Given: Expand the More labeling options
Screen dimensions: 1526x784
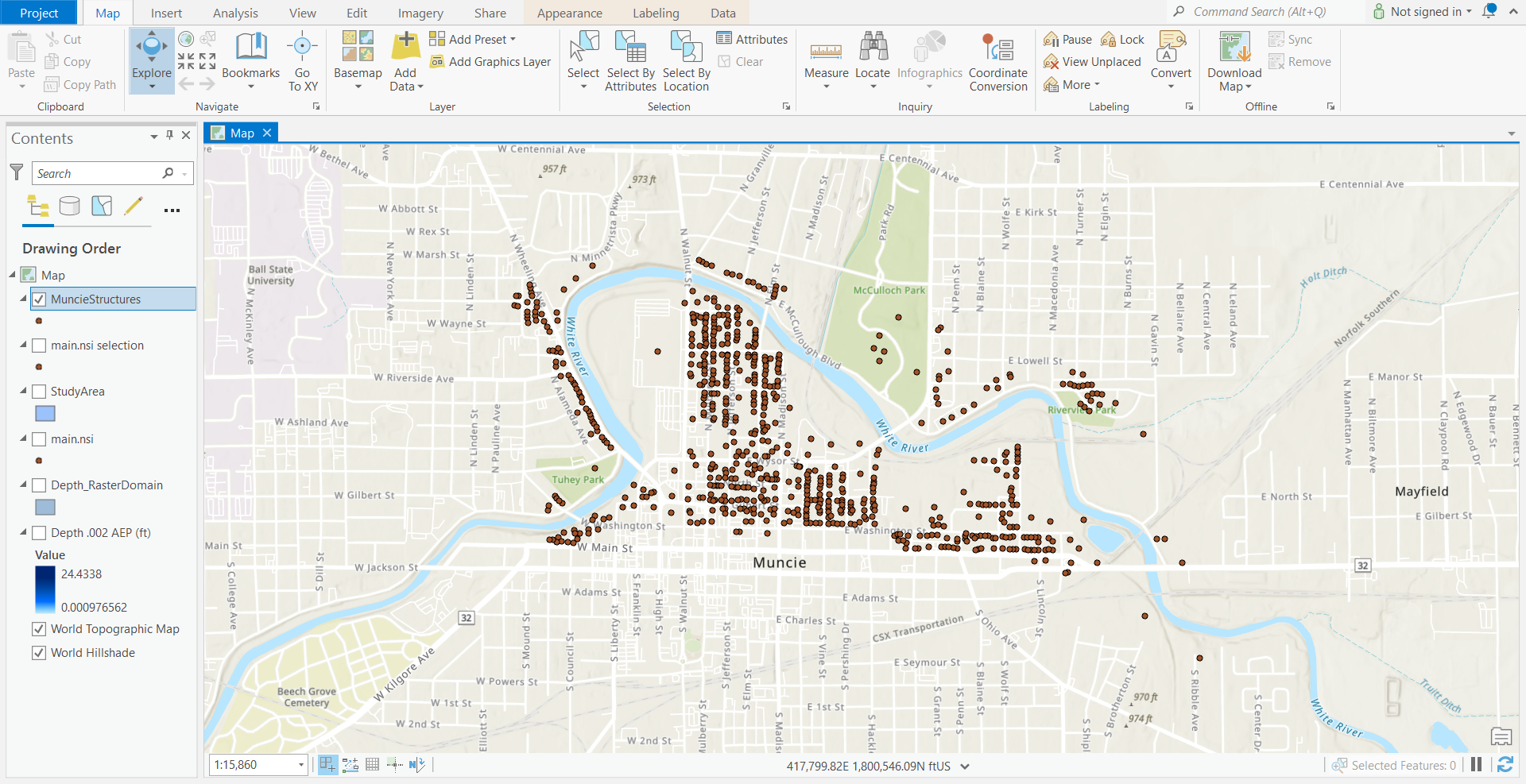Looking at the screenshot, I should [x=1072, y=84].
